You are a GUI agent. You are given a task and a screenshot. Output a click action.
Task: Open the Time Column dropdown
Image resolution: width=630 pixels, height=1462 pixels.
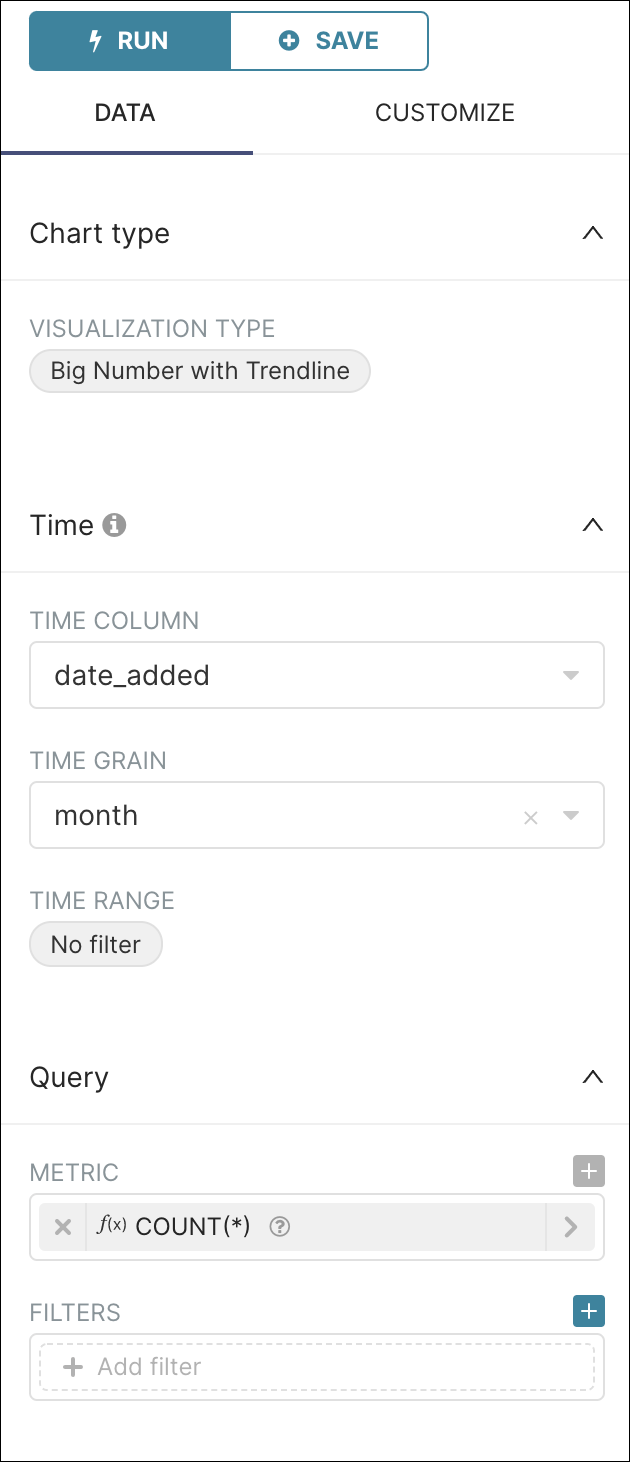pos(316,675)
